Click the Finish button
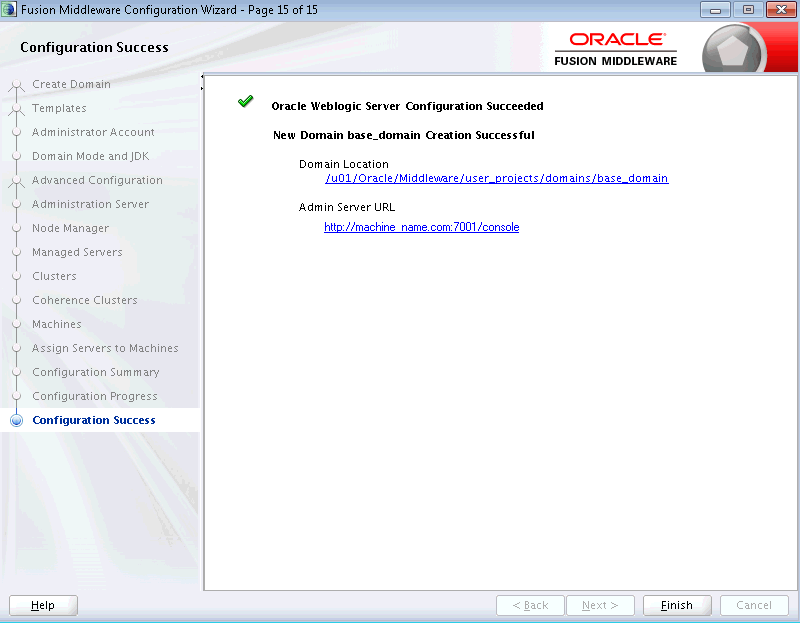This screenshot has height=623, width=800. (x=677, y=605)
